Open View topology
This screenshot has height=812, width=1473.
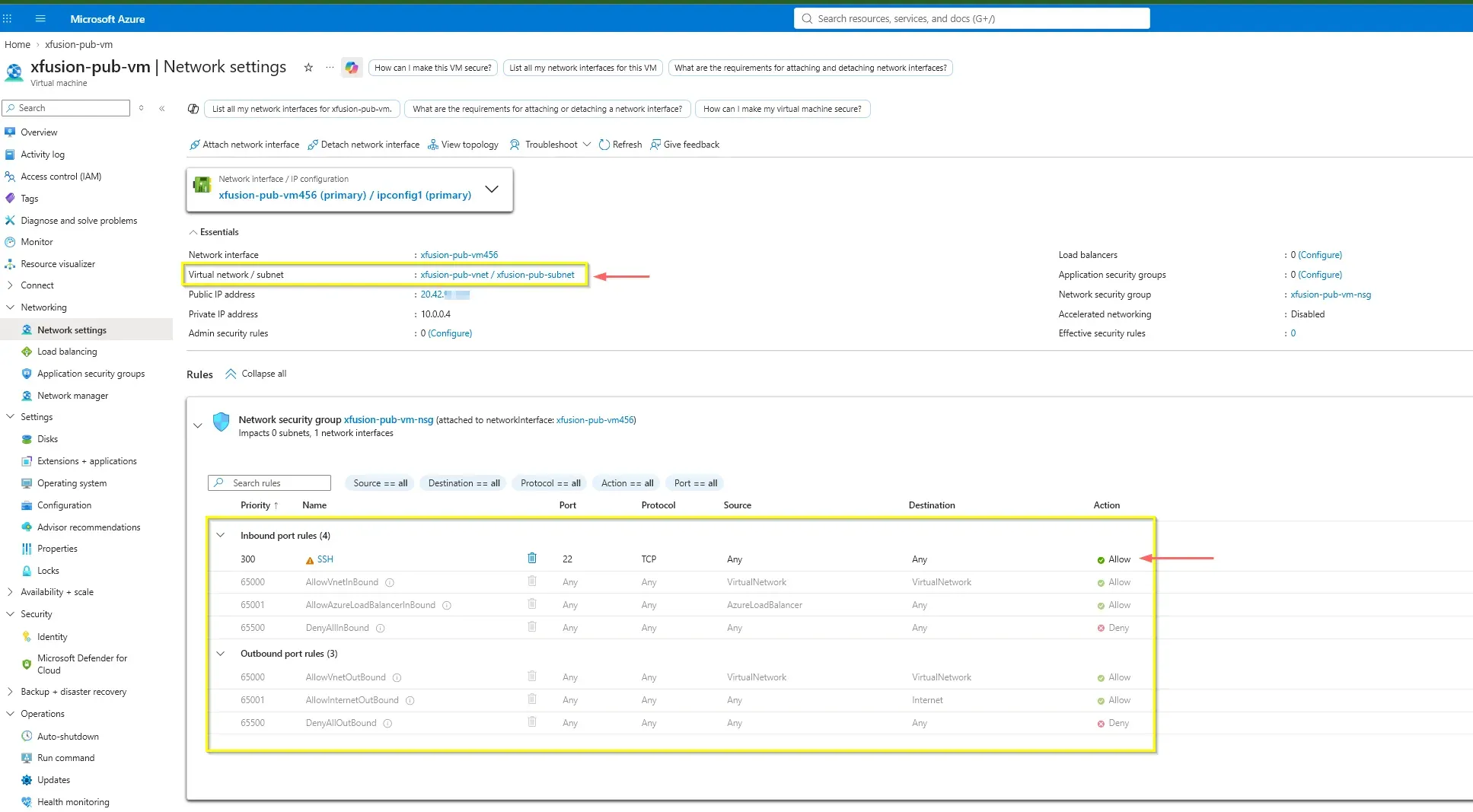pos(463,145)
